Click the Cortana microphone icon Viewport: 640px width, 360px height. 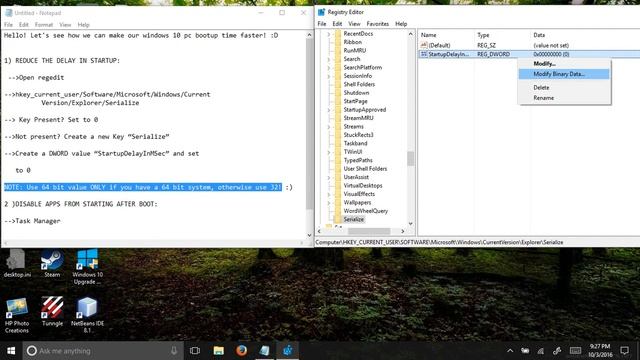[174, 351]
